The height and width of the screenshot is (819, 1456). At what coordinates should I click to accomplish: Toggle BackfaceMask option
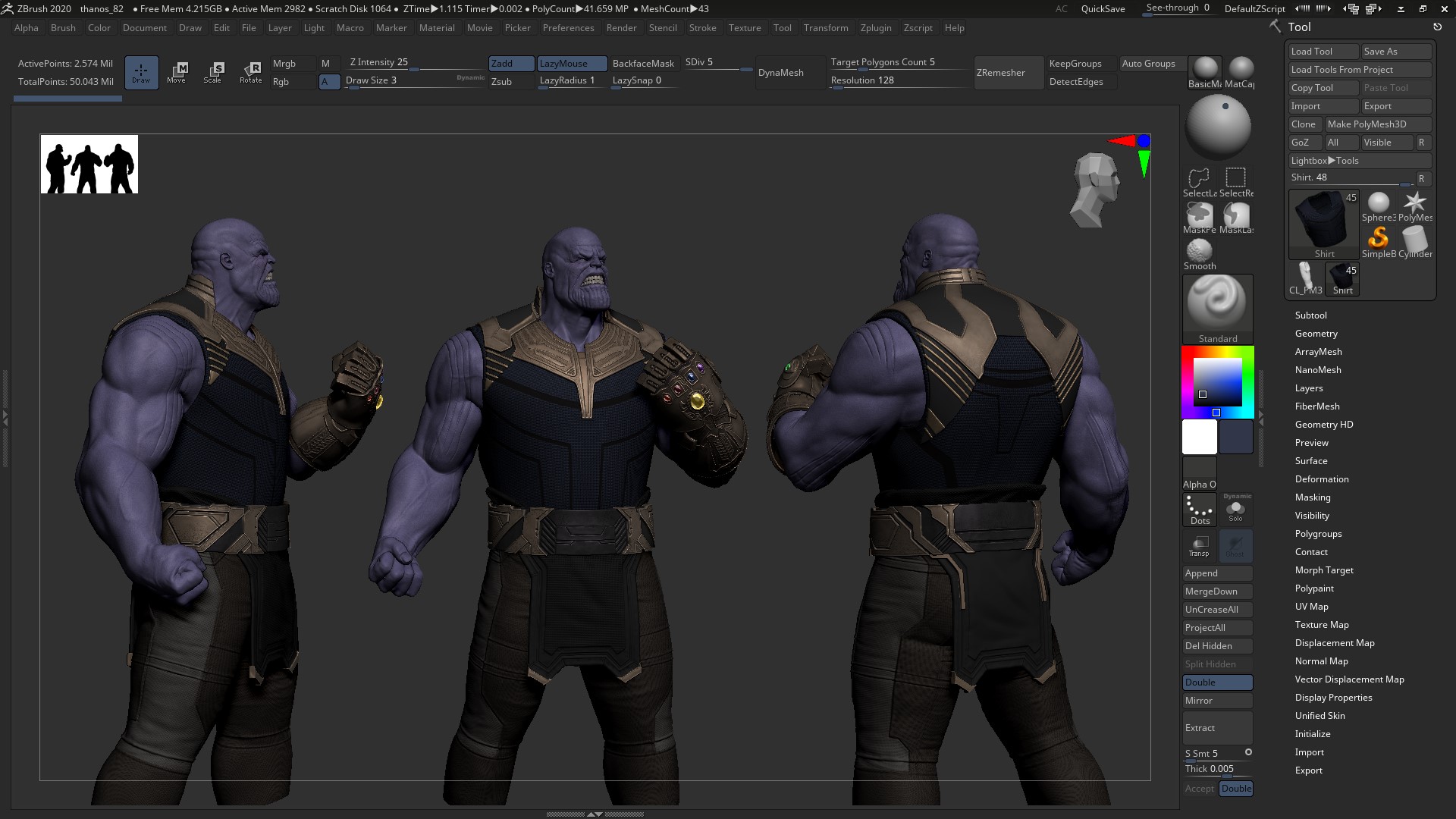[x=643, y=64]
